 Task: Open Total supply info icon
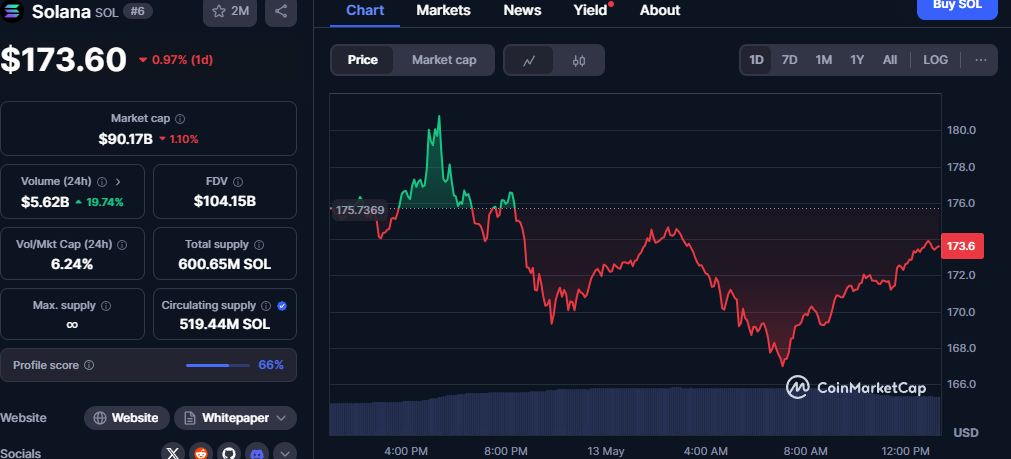click(259, 245)
